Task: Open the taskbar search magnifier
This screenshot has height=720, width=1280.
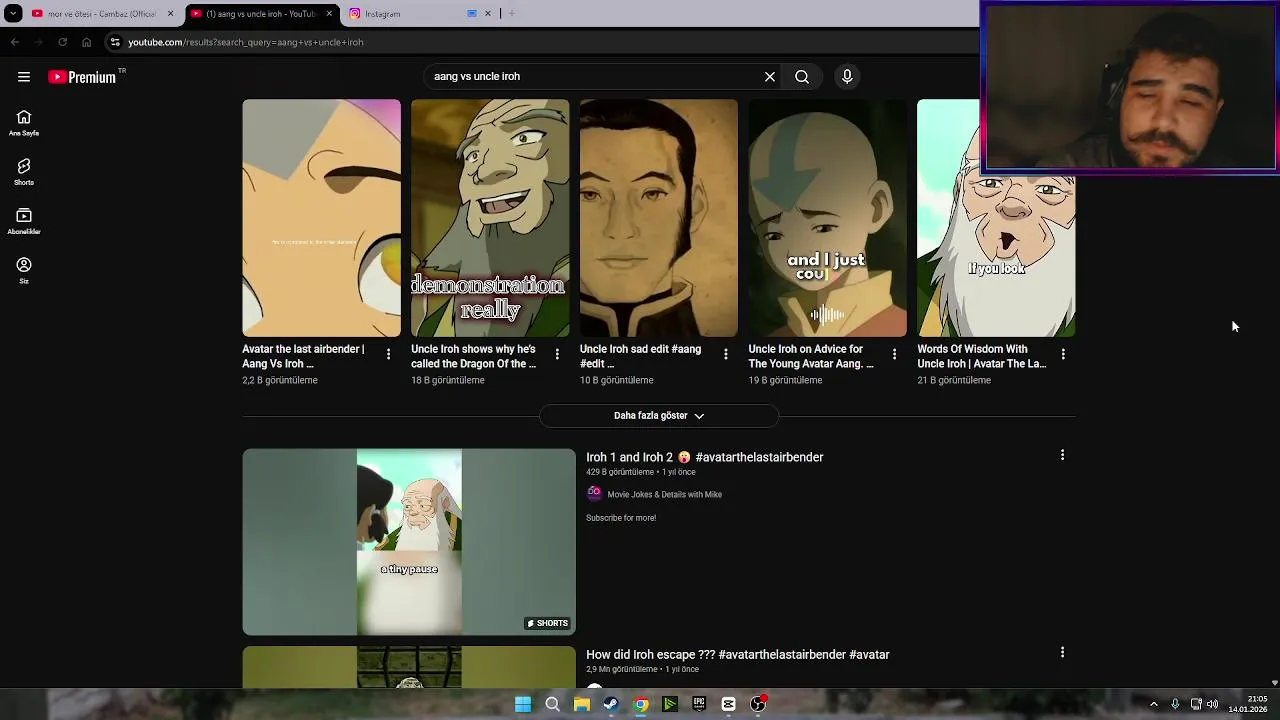Action: (552, 704)
